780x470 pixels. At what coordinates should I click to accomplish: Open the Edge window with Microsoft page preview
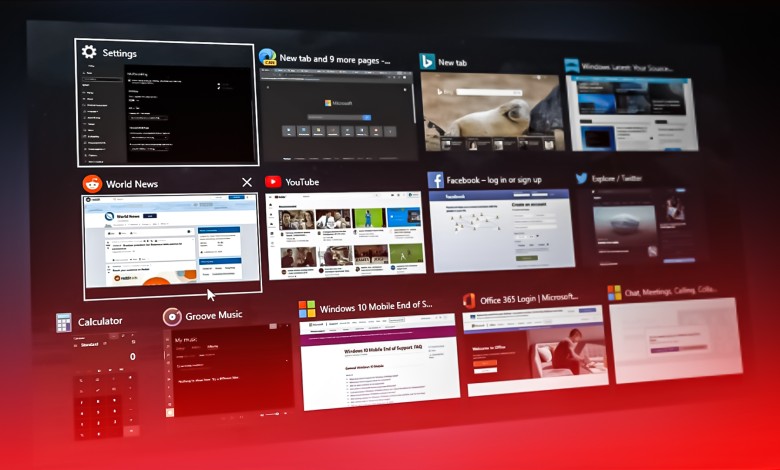(x=339, y=115)
